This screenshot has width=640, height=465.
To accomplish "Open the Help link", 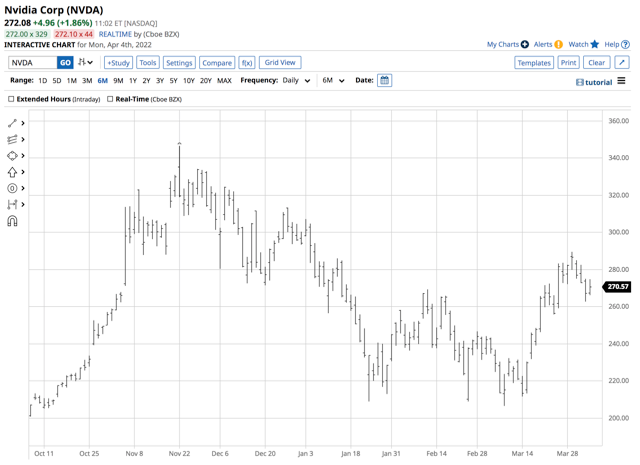I will click(x=612, y=44).
